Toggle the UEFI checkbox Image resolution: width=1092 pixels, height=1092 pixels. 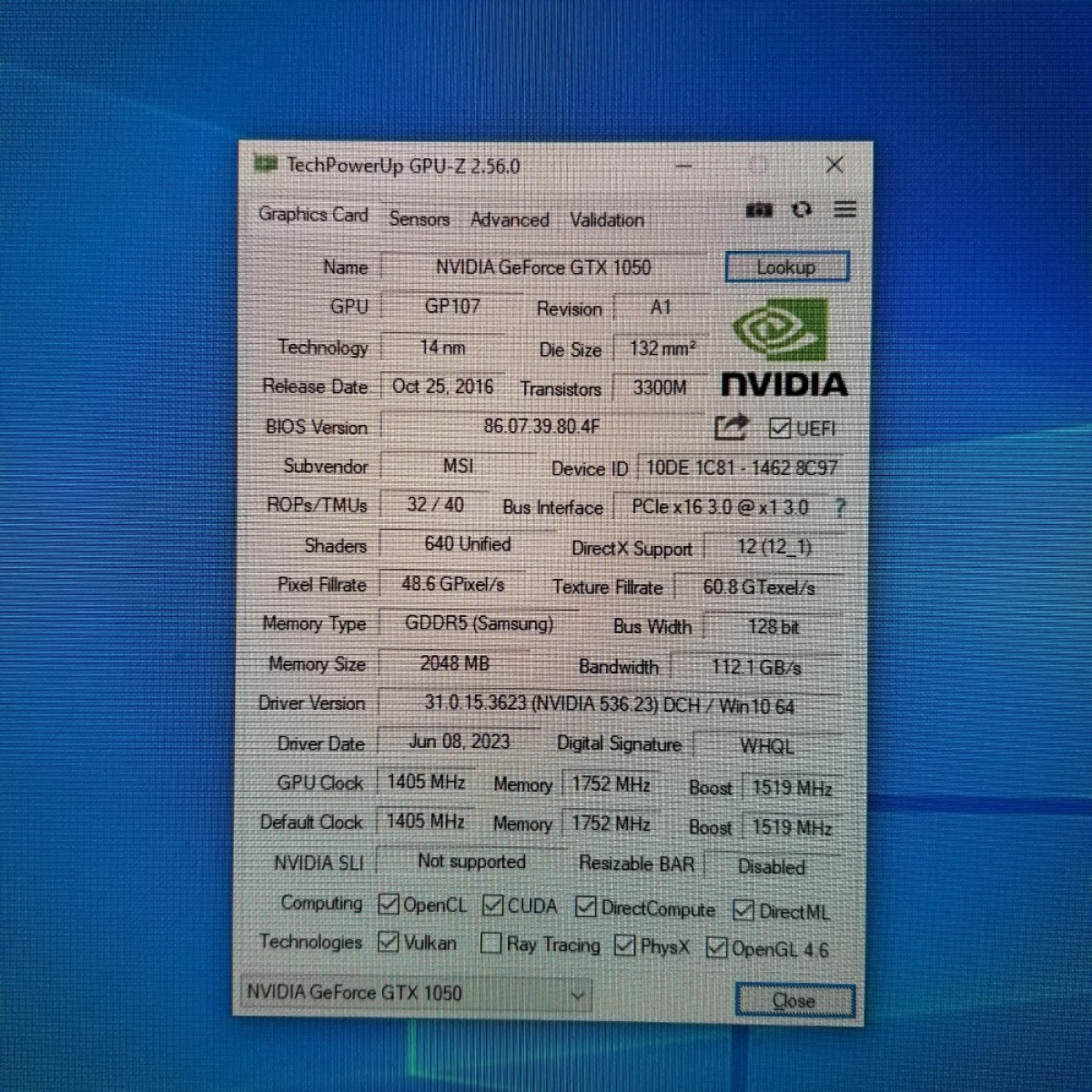click(780, 428)
